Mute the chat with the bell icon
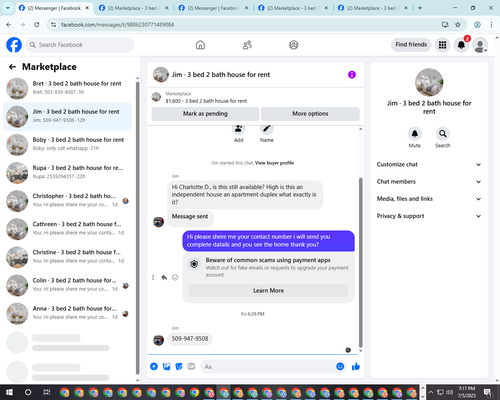This screenshot has height=400, width=500. [415, 134]
